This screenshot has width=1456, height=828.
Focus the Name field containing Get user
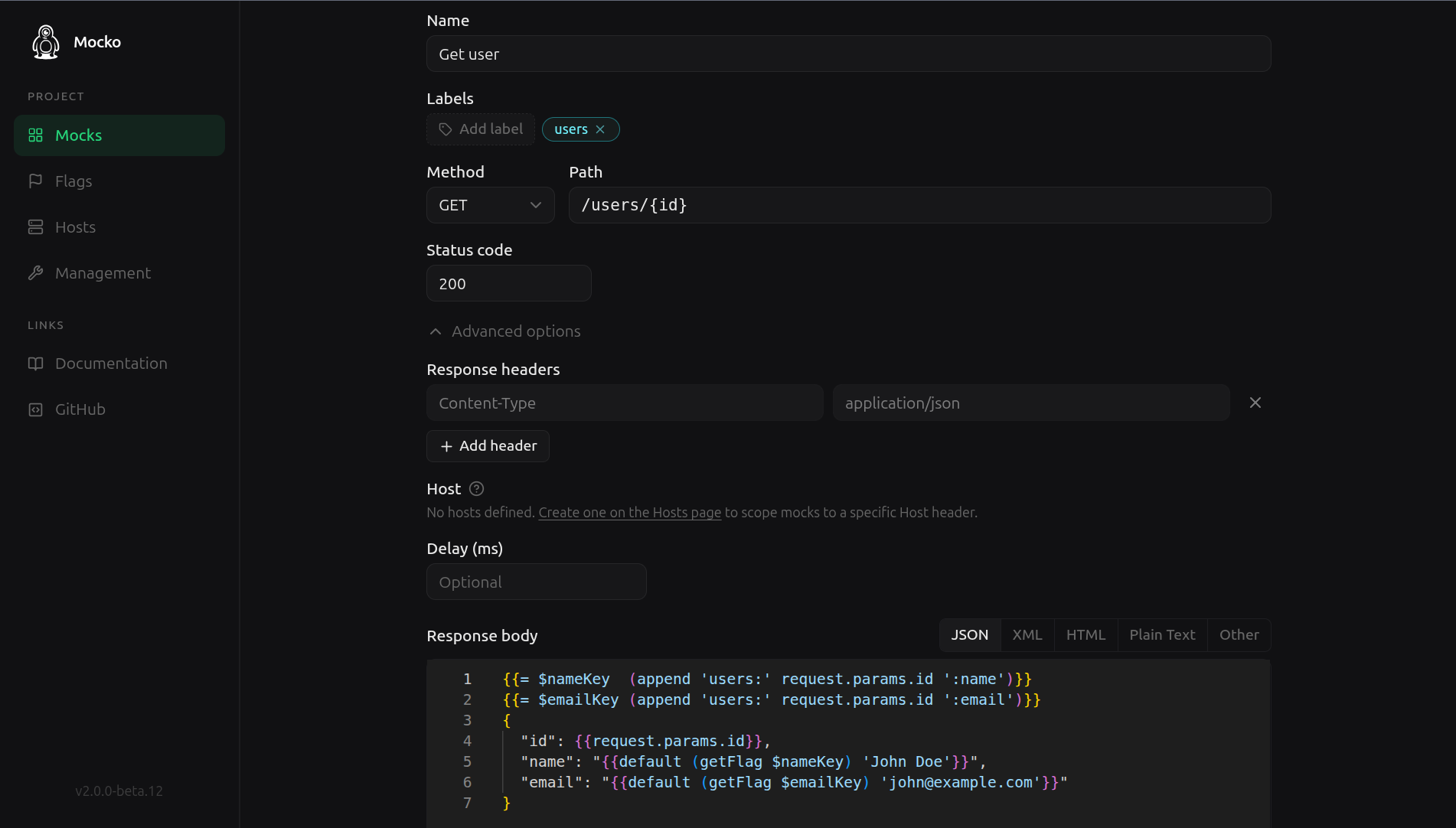coord(848,54)
